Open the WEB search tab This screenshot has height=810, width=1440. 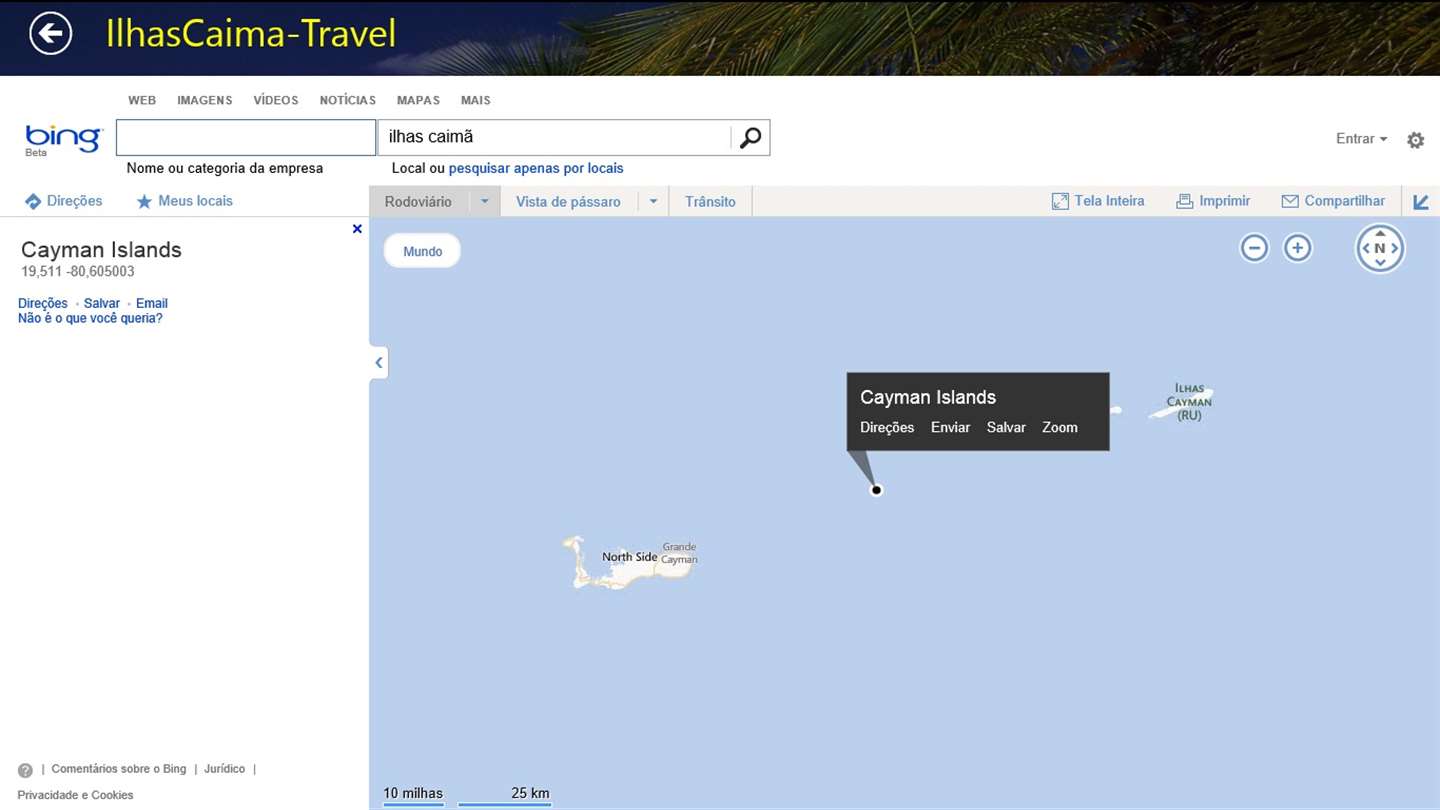coord(142,100)
